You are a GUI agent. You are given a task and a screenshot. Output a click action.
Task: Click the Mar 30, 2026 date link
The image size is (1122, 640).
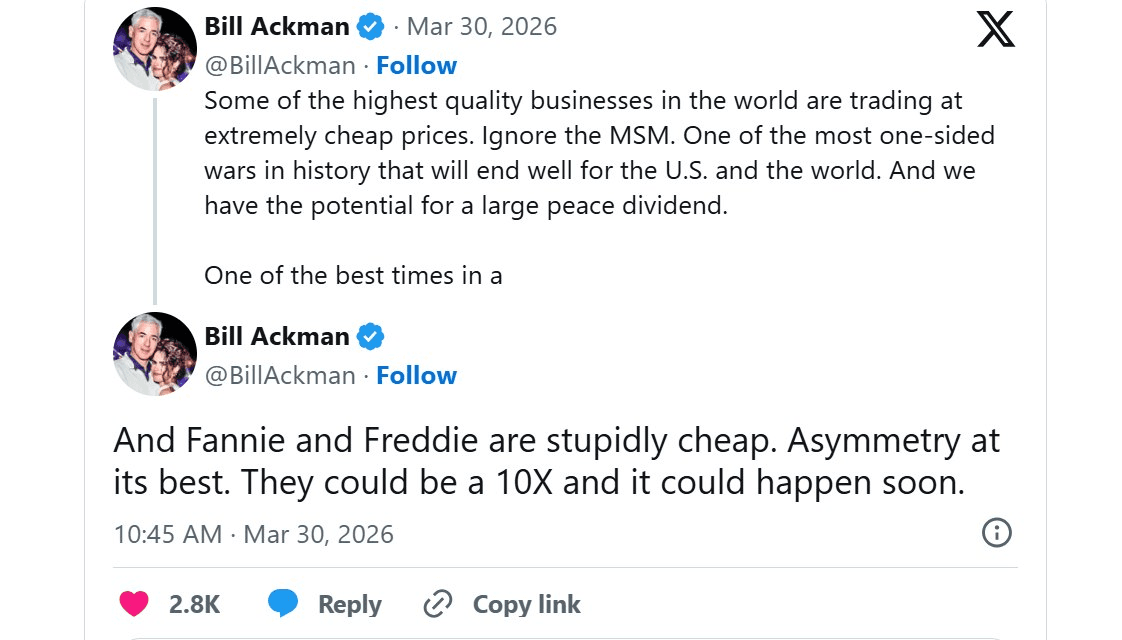tap(482, 26)
